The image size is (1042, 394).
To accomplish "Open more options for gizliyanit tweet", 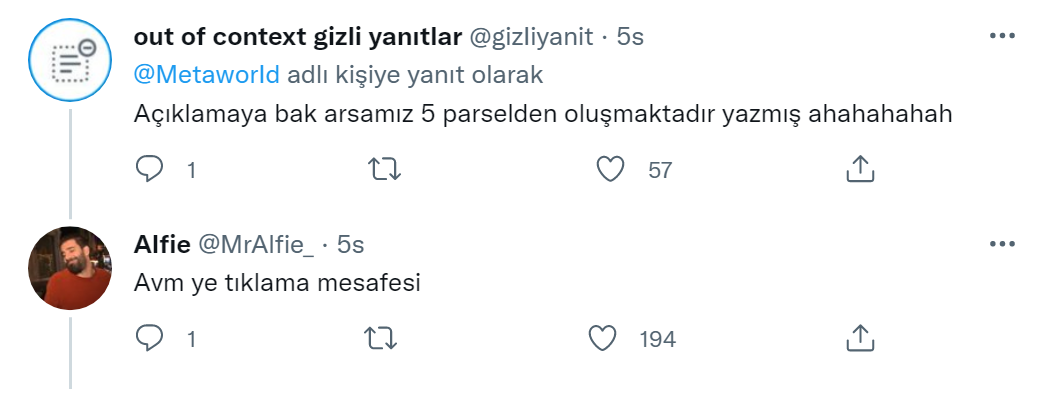I will 1002,36.
